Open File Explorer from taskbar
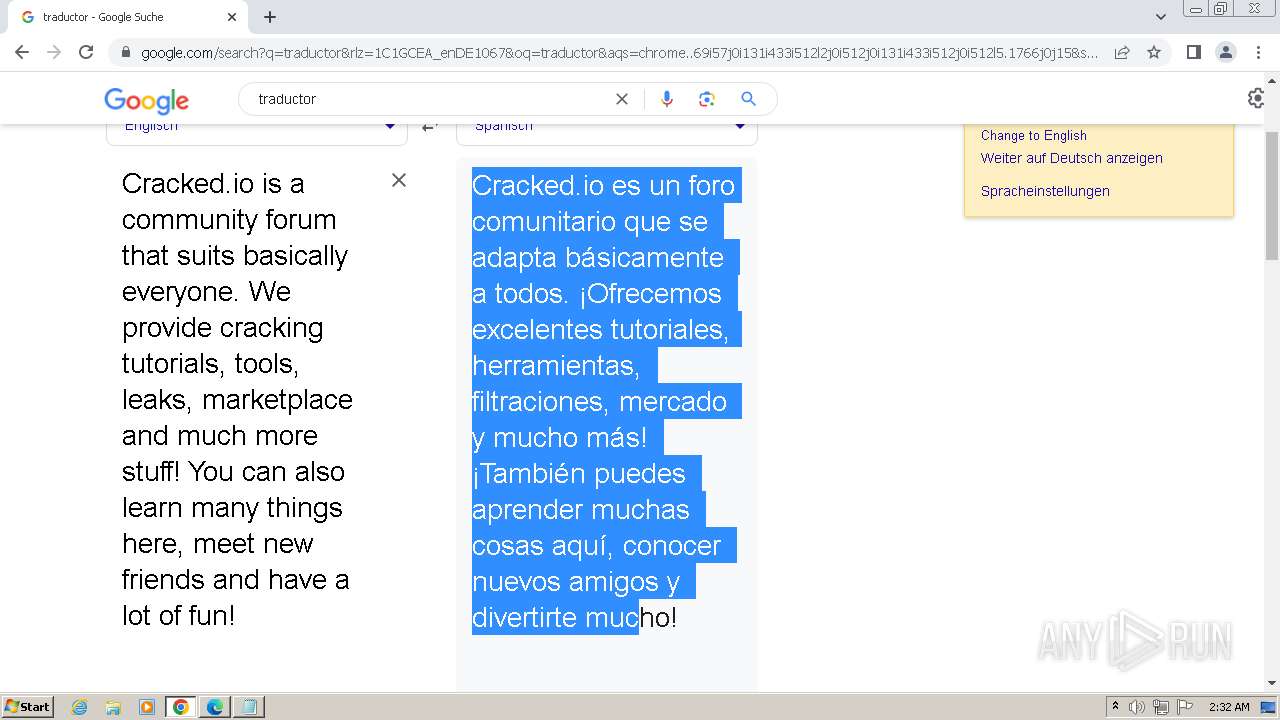 113,707
